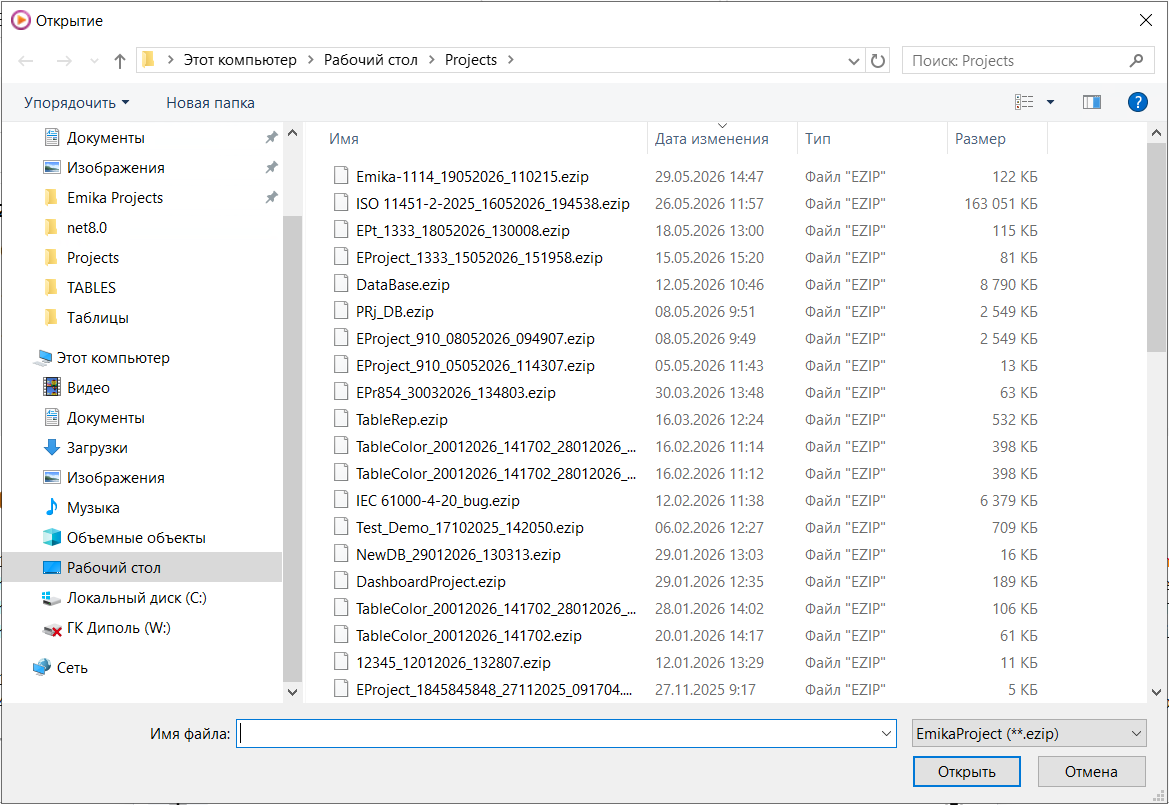Image resolution: width=1169 pixels, height=805 pixels.
Task: Expand chevron after Projects in path
Action: pyautogui.click(x=511, y=60)
